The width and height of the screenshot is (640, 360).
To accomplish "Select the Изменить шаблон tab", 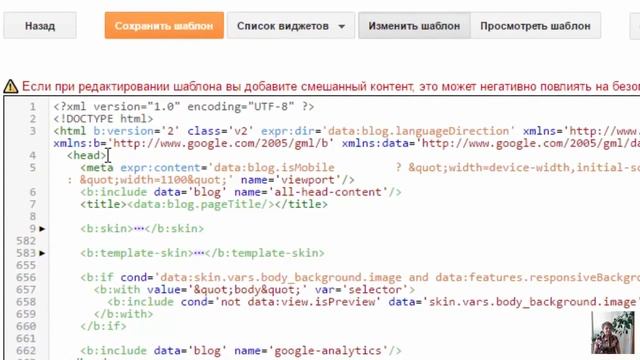I will 414,26.
